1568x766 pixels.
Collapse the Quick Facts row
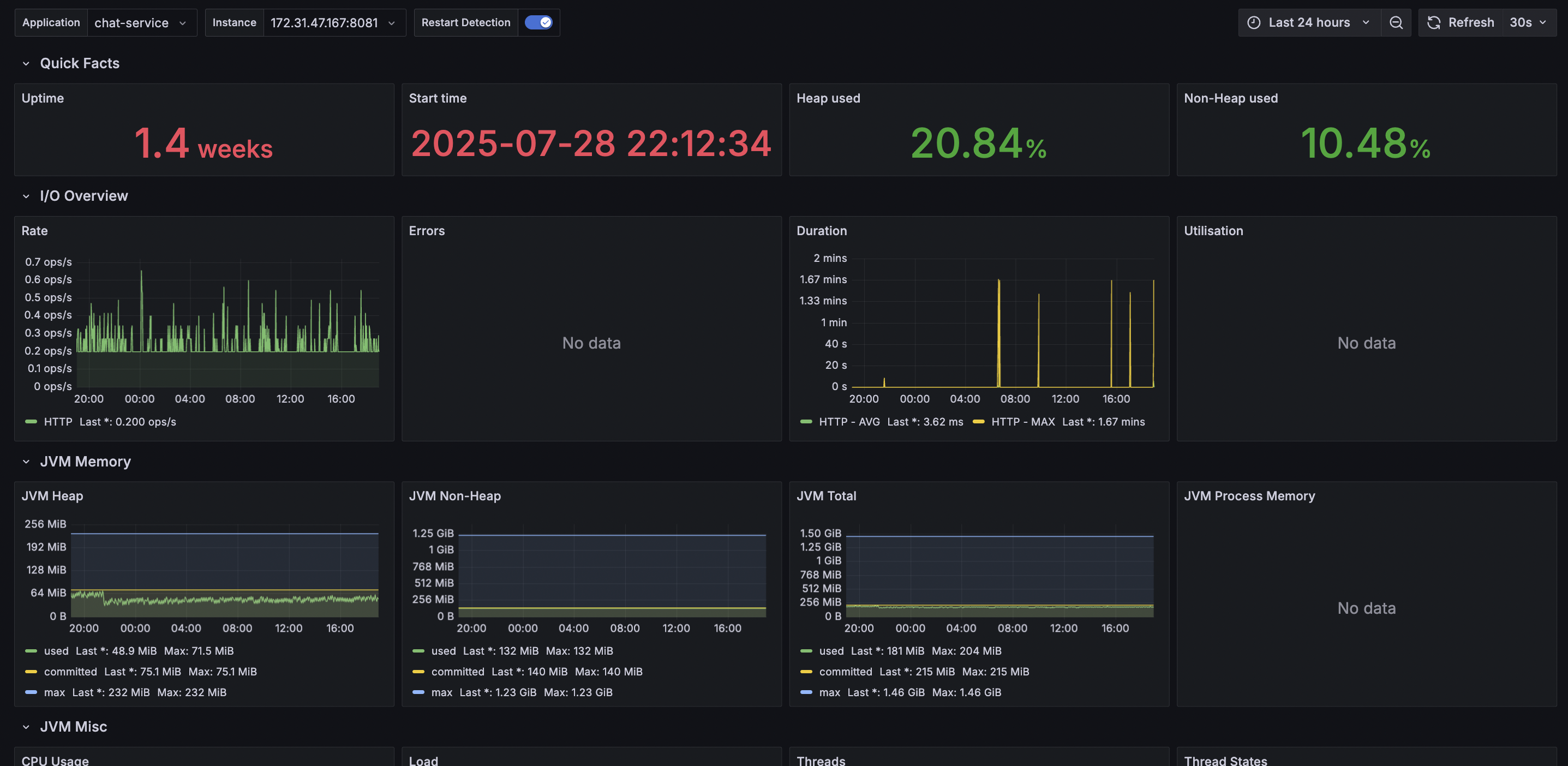click(x=26, y=63)
